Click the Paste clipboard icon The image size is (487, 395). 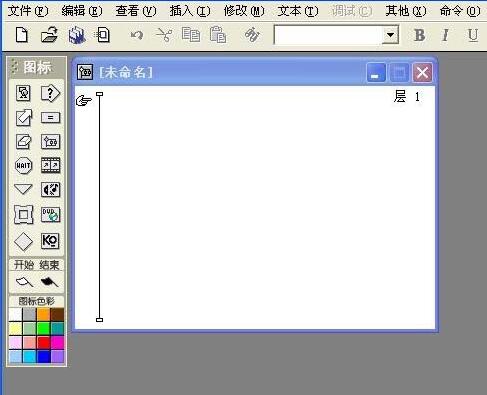(218, 35)
